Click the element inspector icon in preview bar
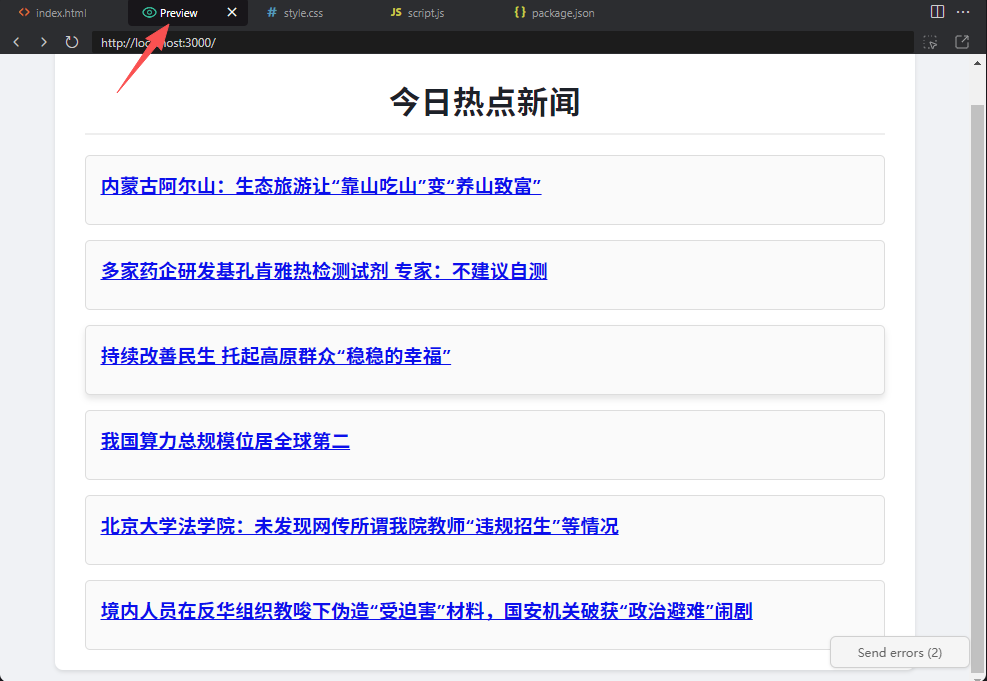987x681 pixels. coord(930,42)
